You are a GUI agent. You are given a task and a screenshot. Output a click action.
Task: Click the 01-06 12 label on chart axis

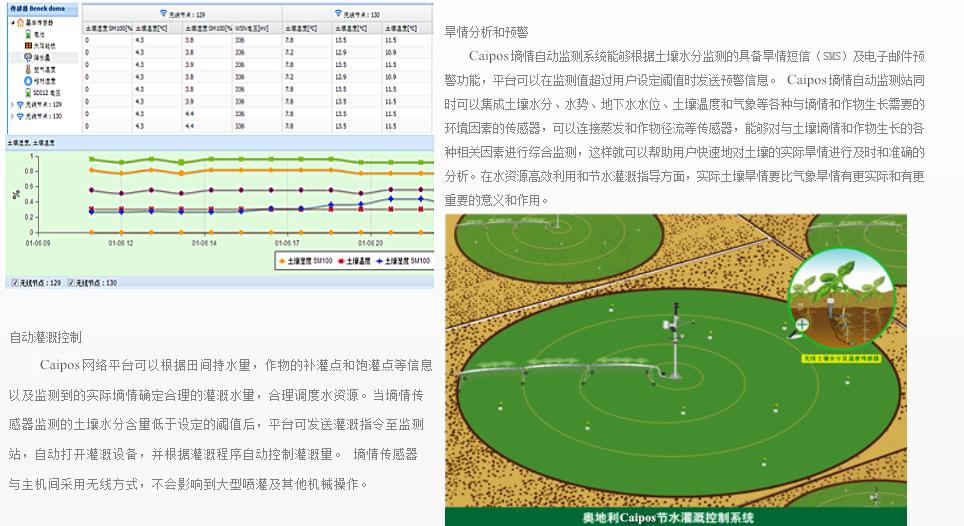121,243
